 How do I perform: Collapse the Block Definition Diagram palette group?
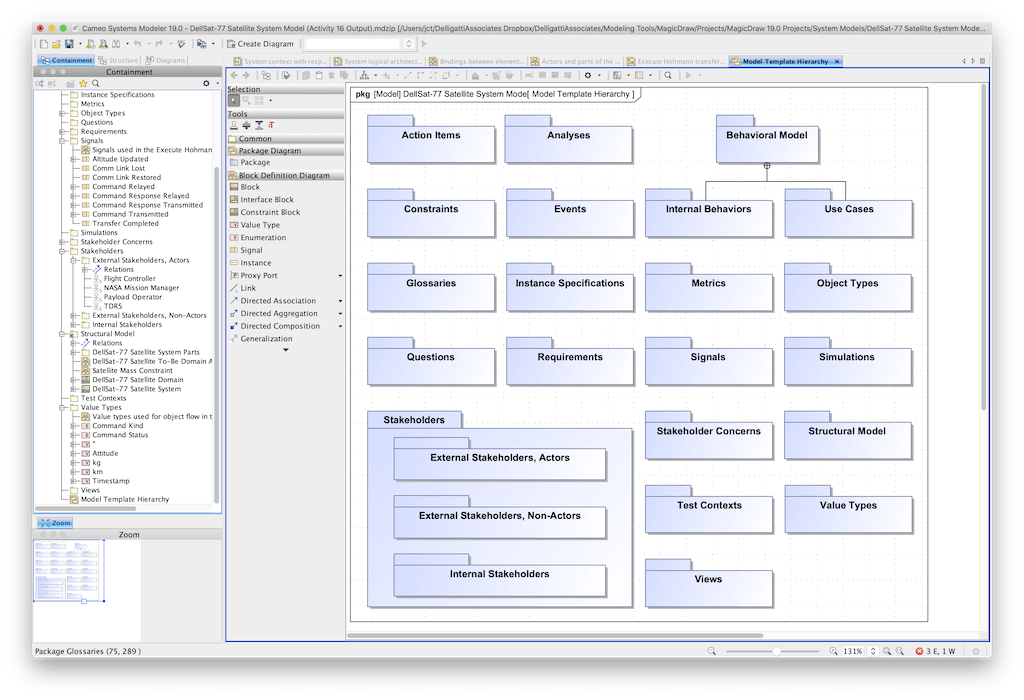click(284, 175)
